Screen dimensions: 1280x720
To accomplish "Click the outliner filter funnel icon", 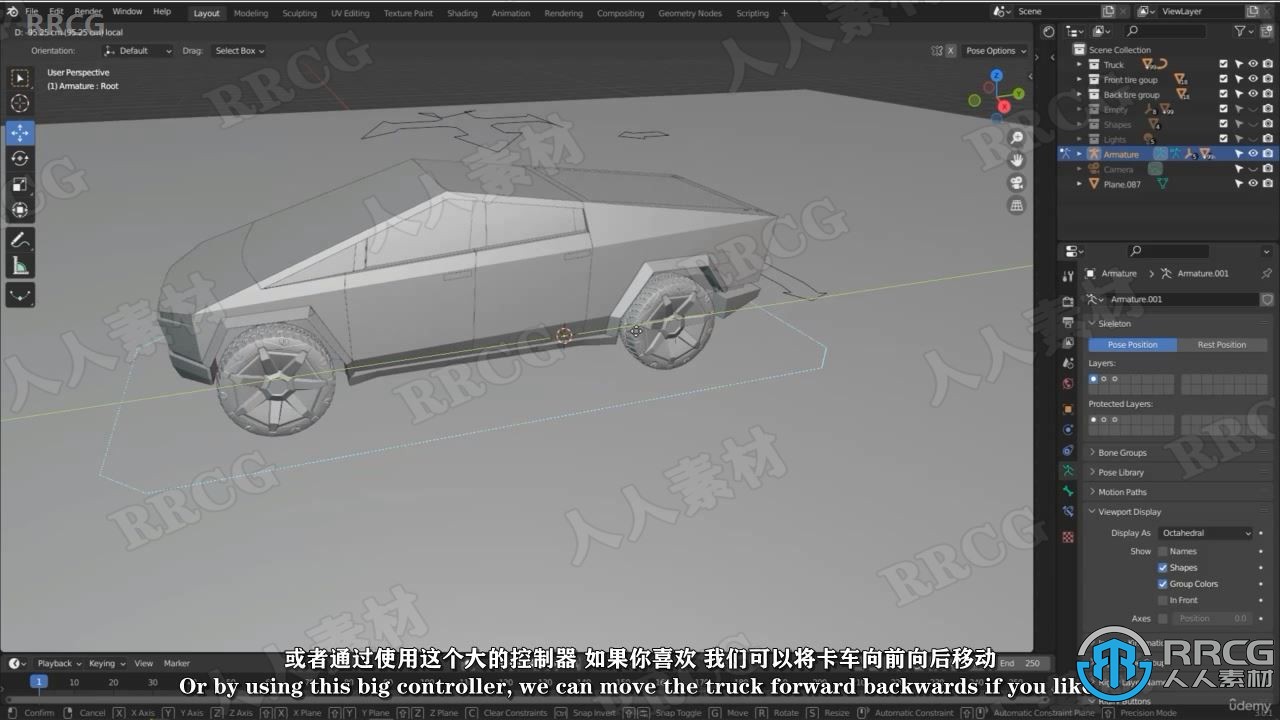I will click(x=1242, y=31).
